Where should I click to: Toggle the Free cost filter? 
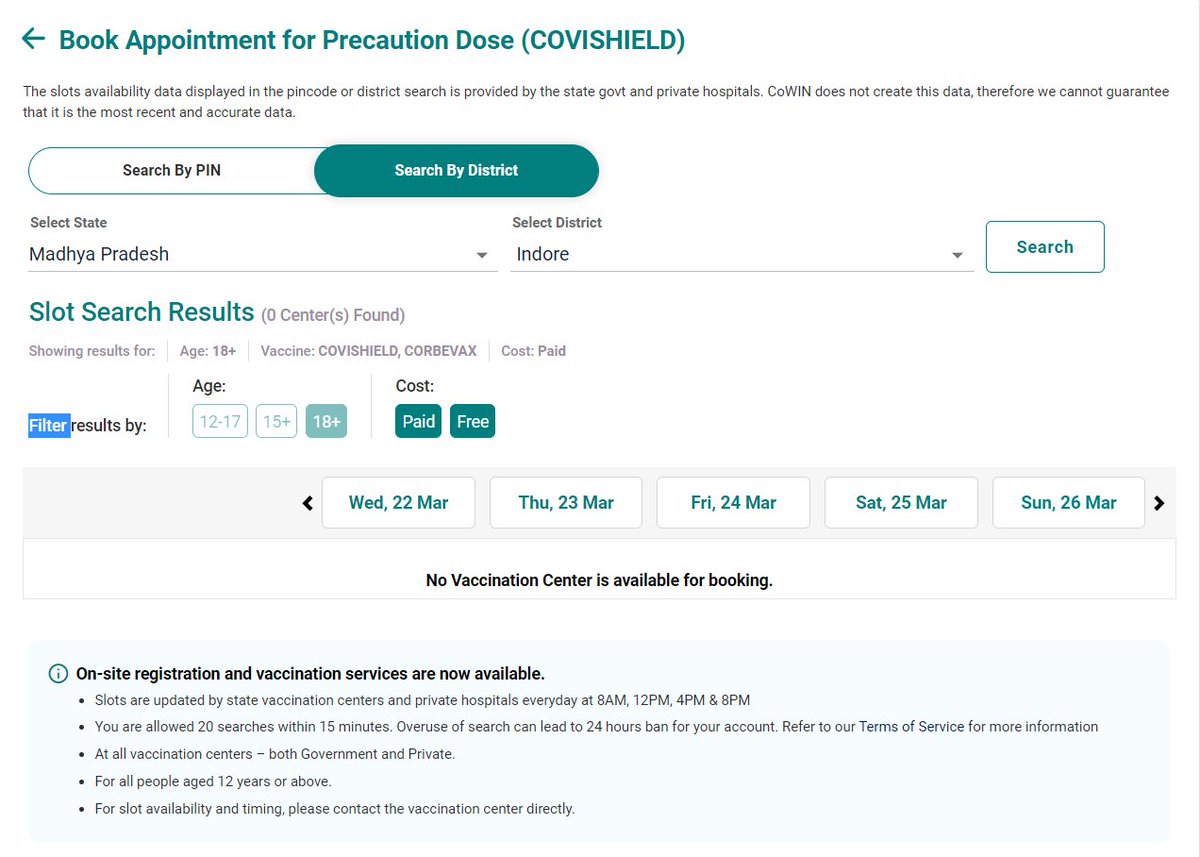tap(472, 421)
